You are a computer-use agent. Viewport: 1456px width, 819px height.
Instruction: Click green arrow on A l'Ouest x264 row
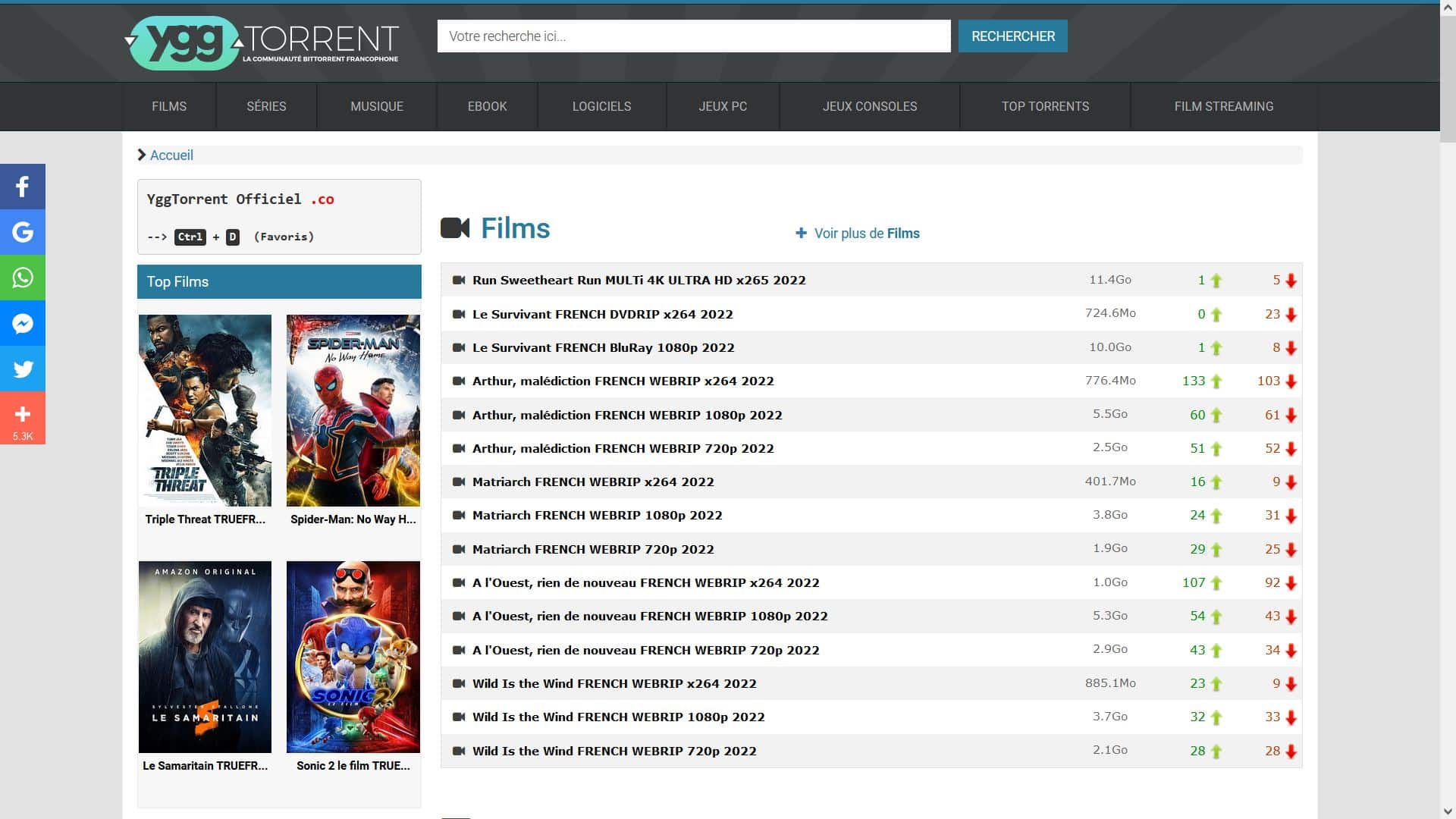pyautogui.click(x=1216, y=583)
